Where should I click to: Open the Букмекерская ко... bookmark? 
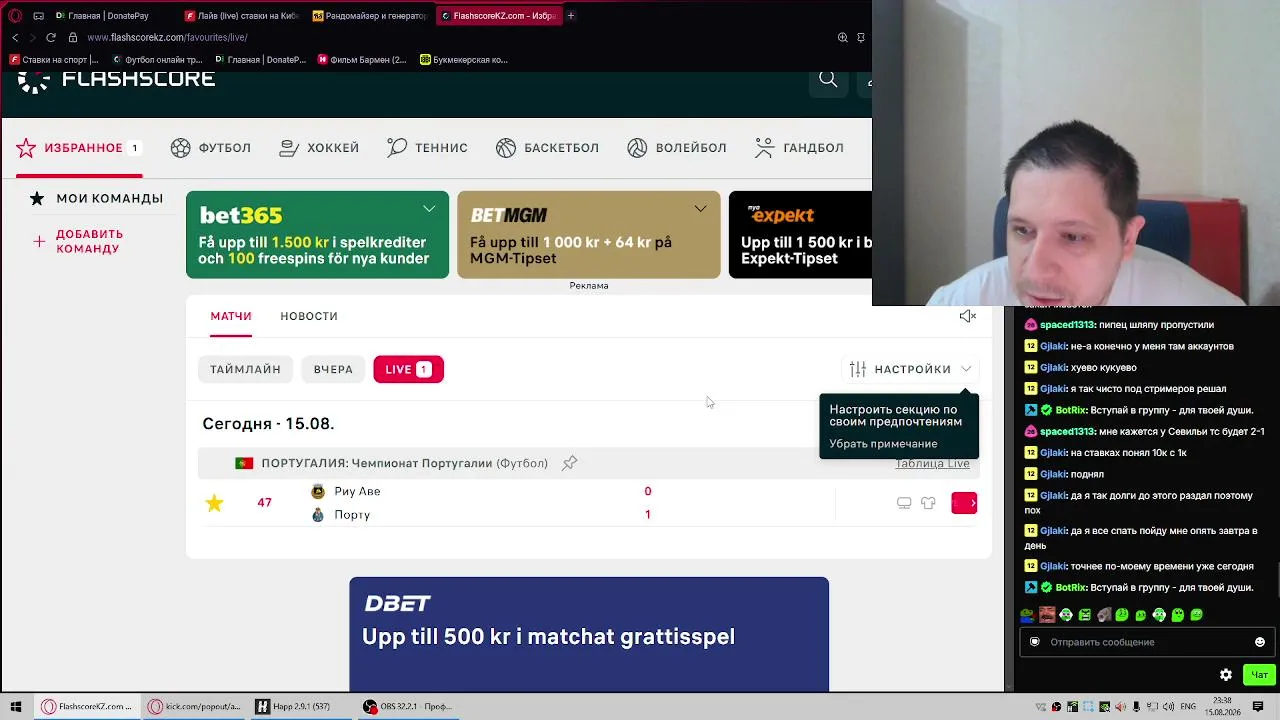464,60
